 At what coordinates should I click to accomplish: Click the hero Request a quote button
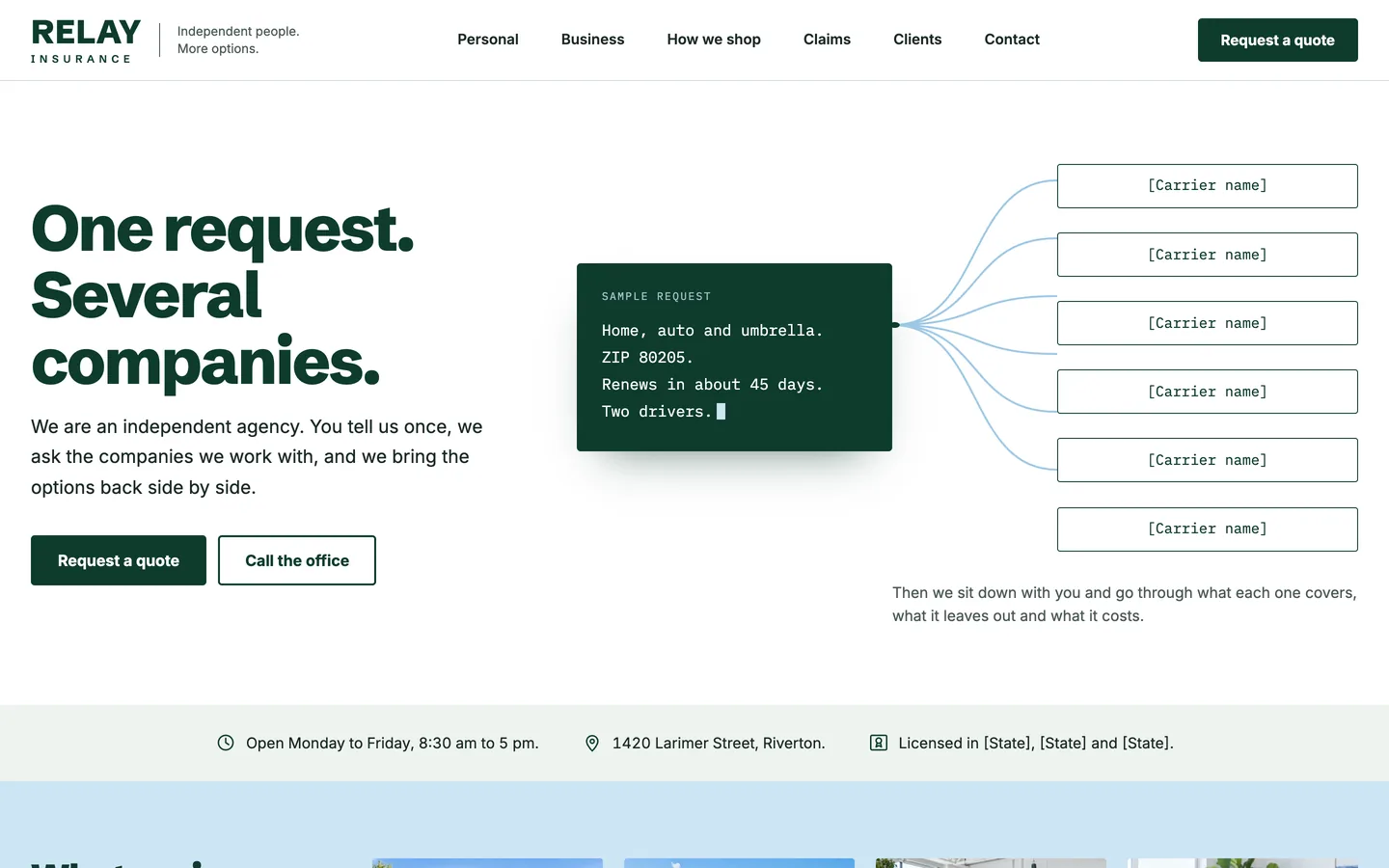[x=119, y=560]
